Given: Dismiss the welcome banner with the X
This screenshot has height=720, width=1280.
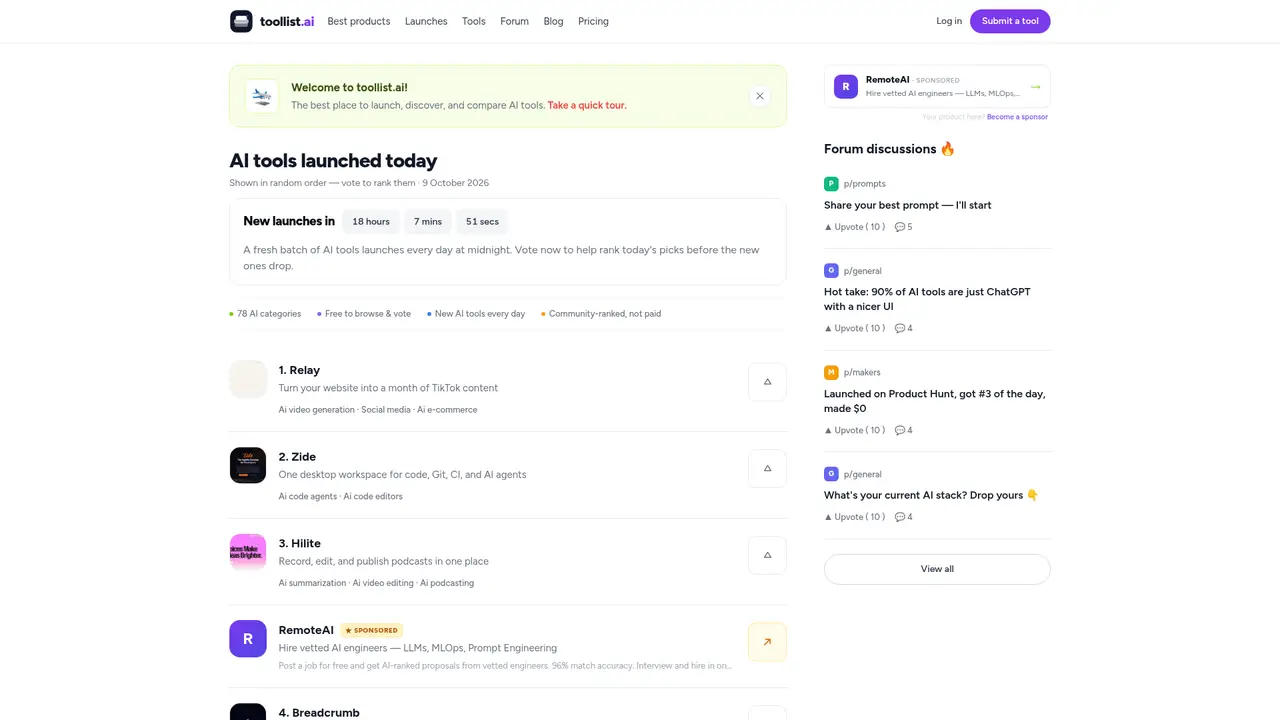Looking at the screenshot, I should pyautogui.click(x=760, y=96).
